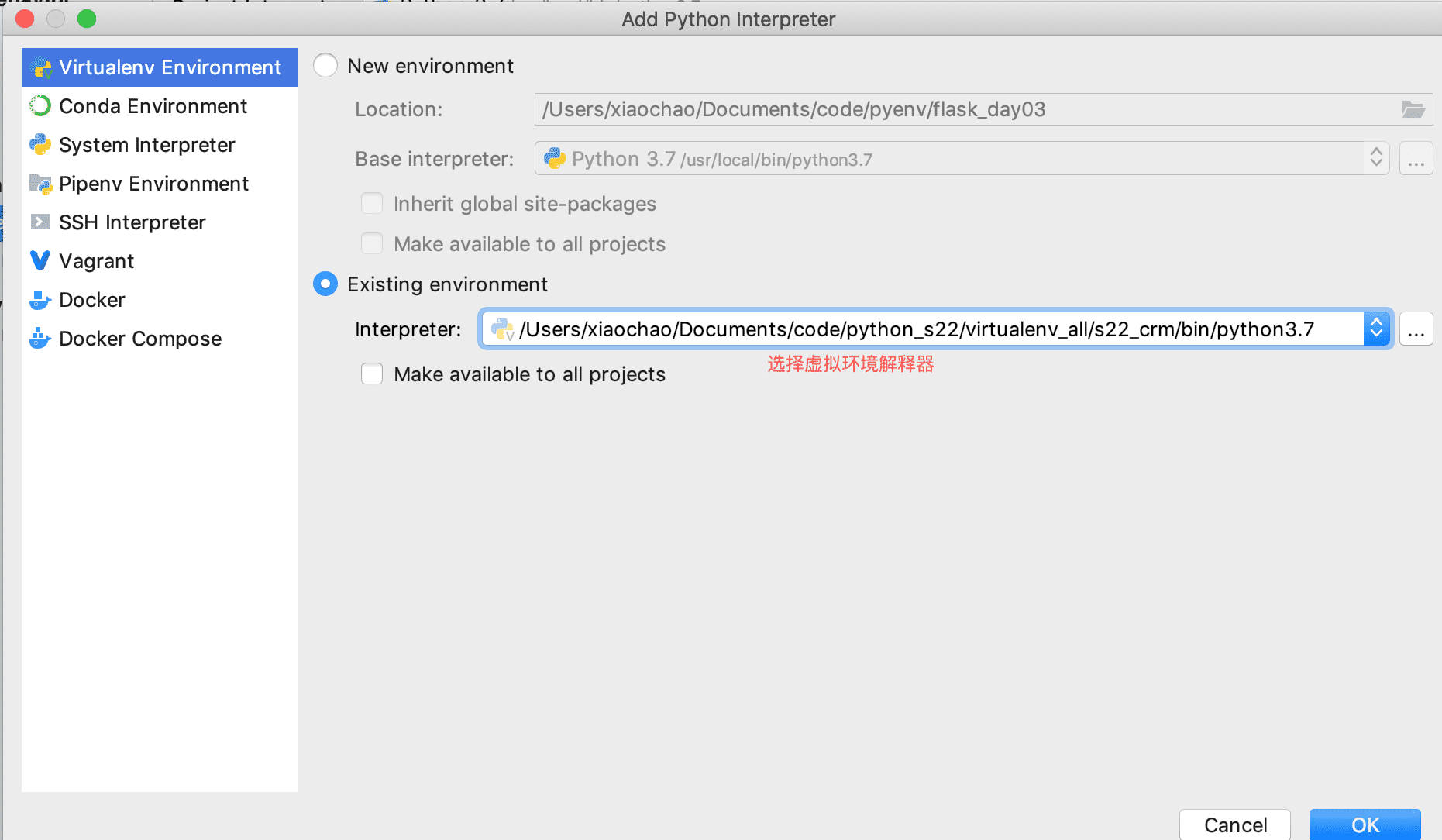Click the Docker whale icon
This screenshot has height=840, width=1442.
pos(40,300)
